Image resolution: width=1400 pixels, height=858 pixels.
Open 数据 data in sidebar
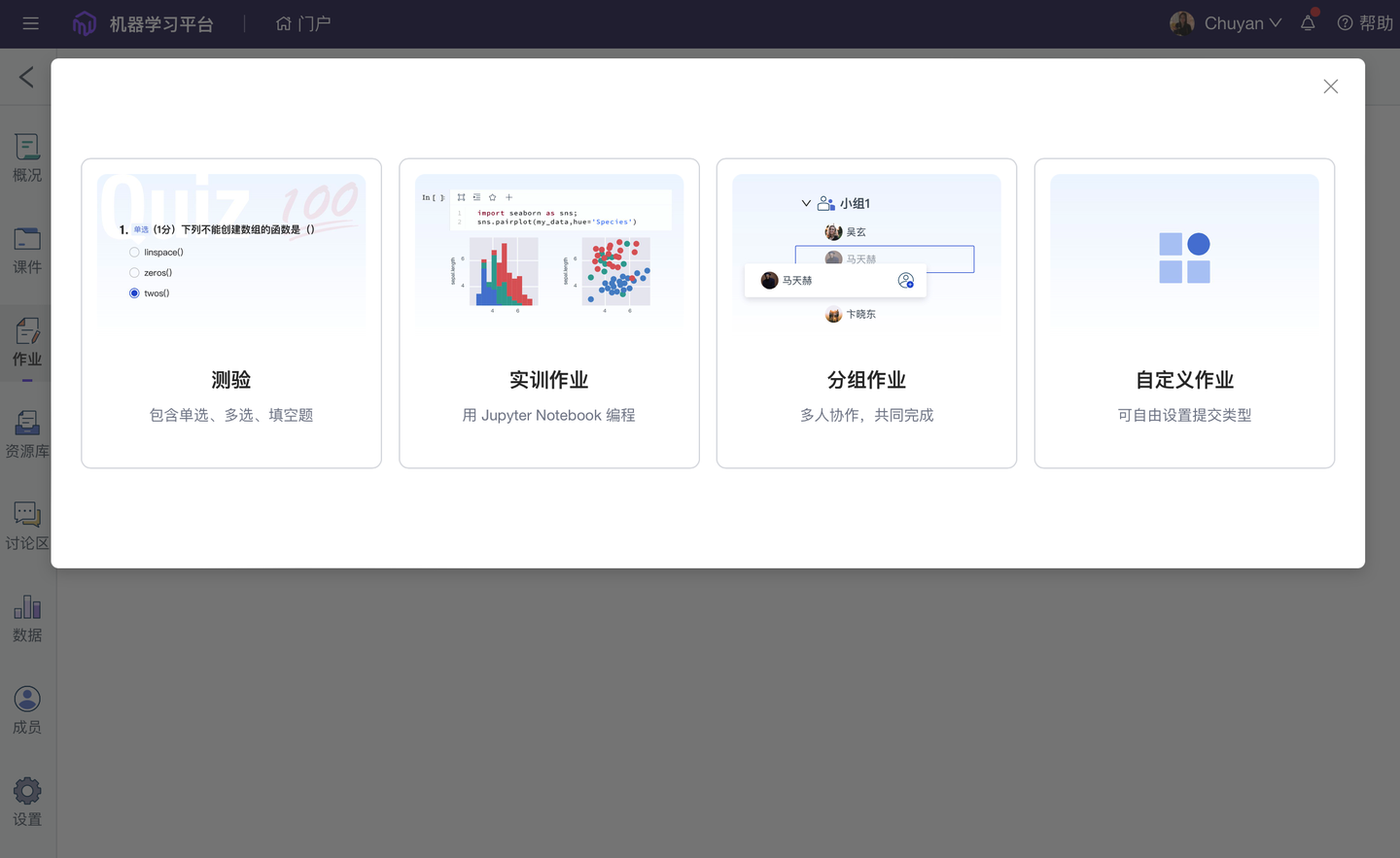[27, 619]
